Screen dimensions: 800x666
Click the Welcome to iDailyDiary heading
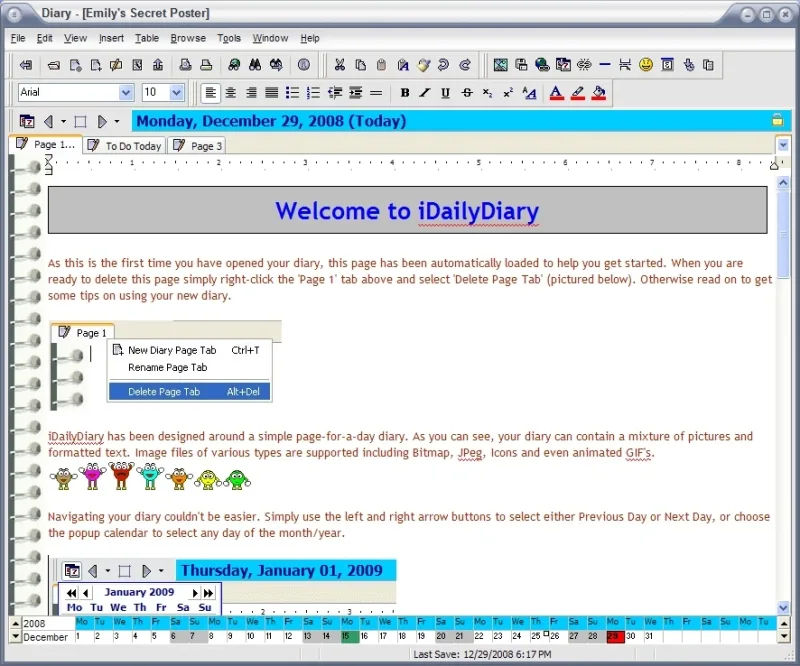pos(407,211)
